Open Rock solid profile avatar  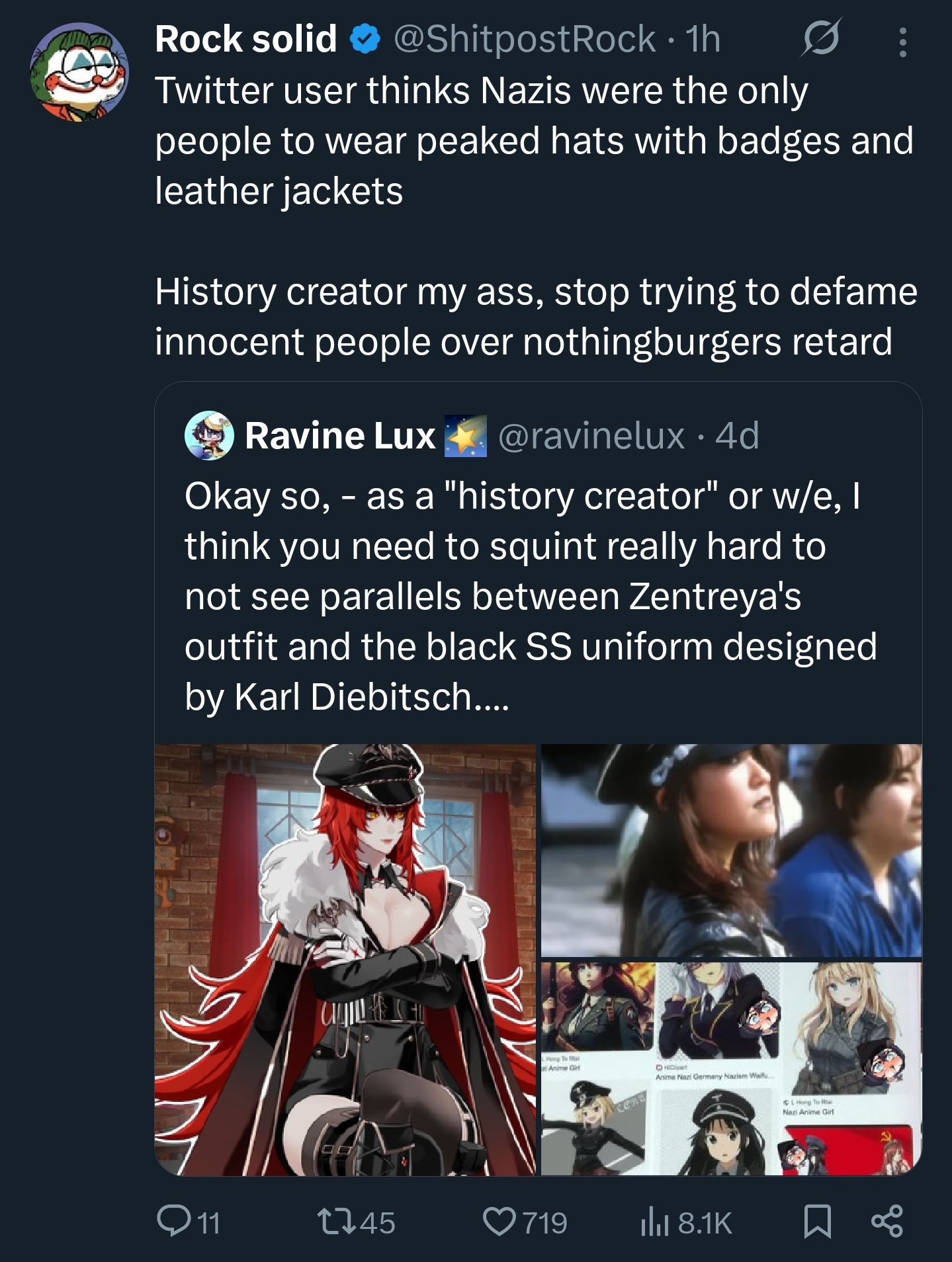coord(79,72)
